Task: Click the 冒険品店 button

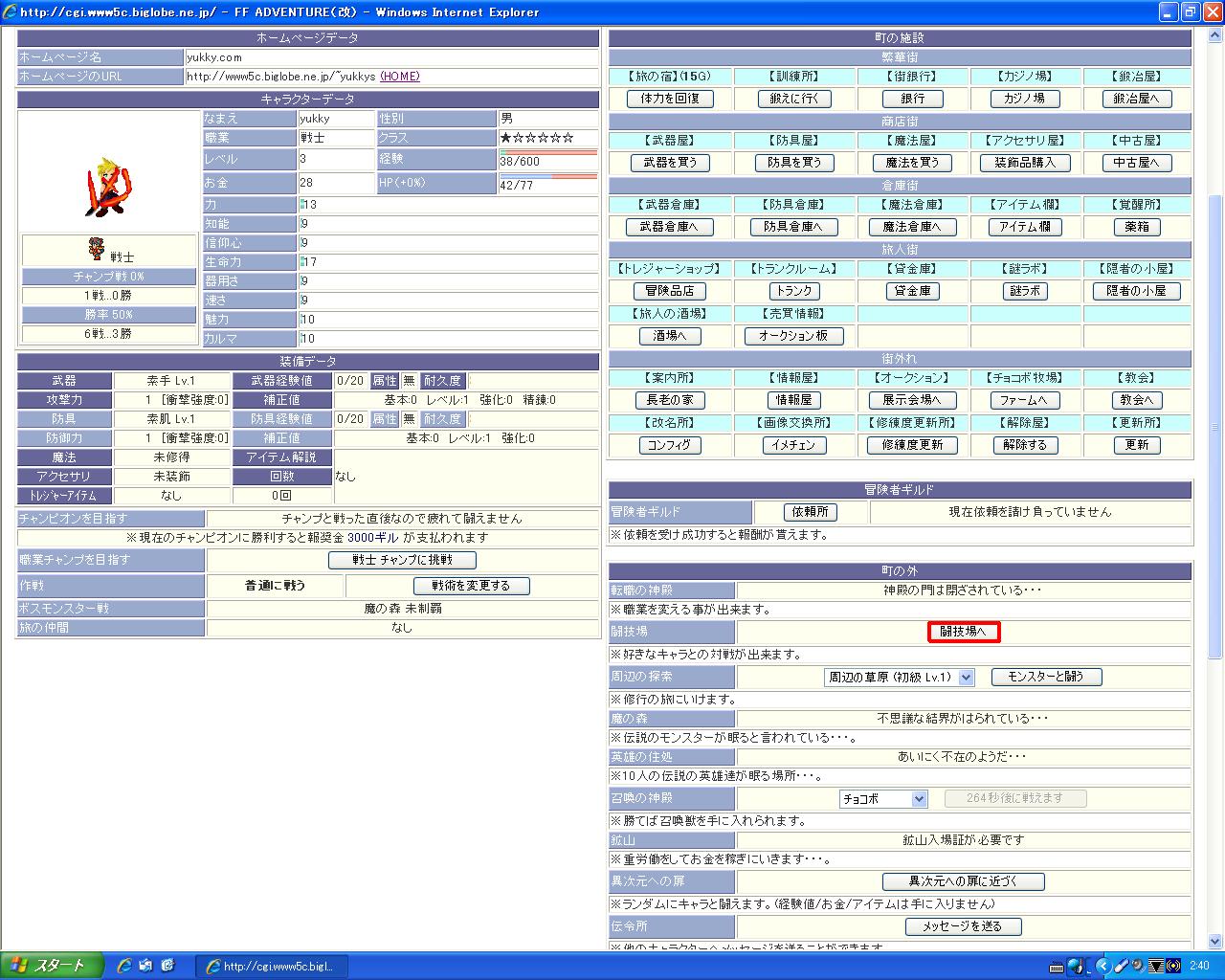Action: [x=670, y=291]
